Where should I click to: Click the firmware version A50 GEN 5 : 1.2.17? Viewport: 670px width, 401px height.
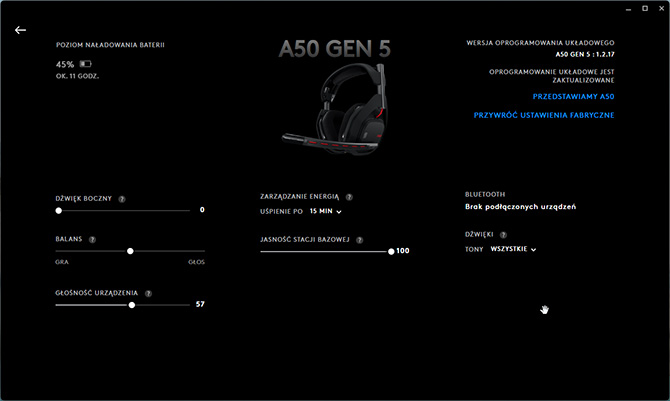tap(585, 54)
